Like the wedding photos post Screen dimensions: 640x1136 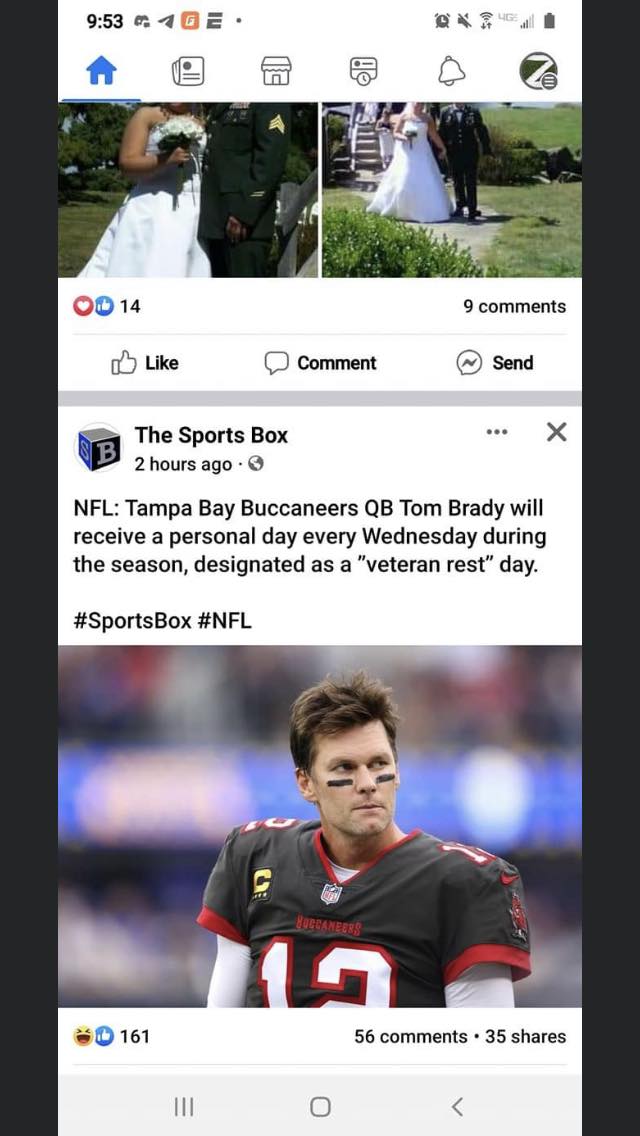click(144, 363)
